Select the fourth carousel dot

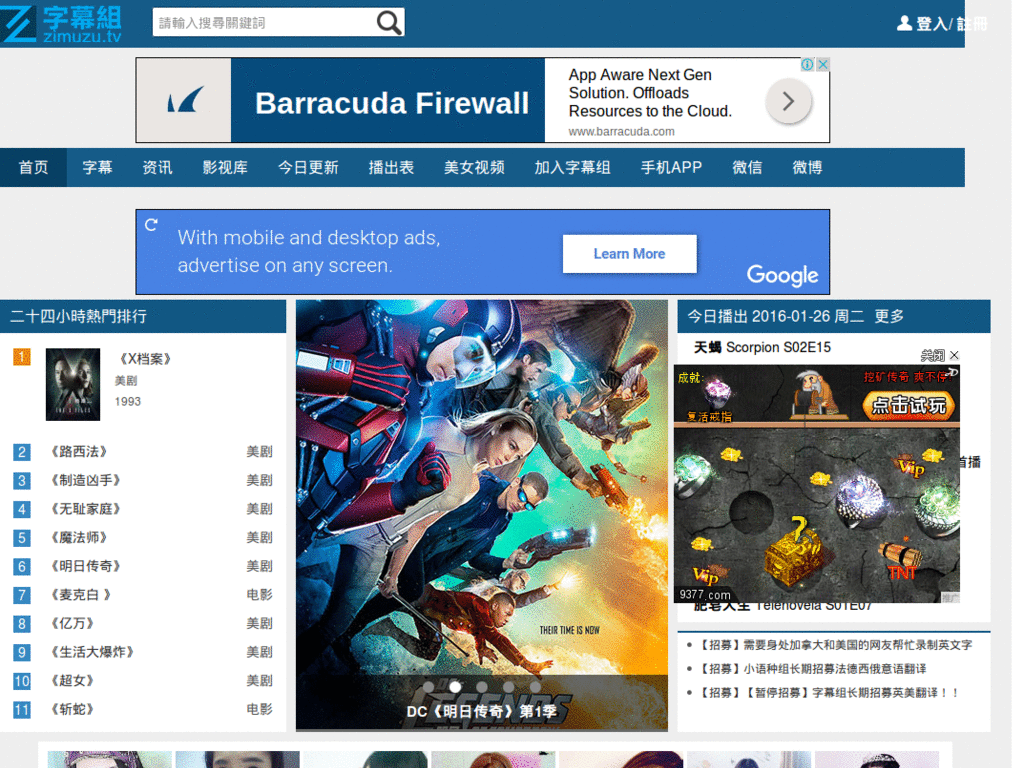(509, 687)
